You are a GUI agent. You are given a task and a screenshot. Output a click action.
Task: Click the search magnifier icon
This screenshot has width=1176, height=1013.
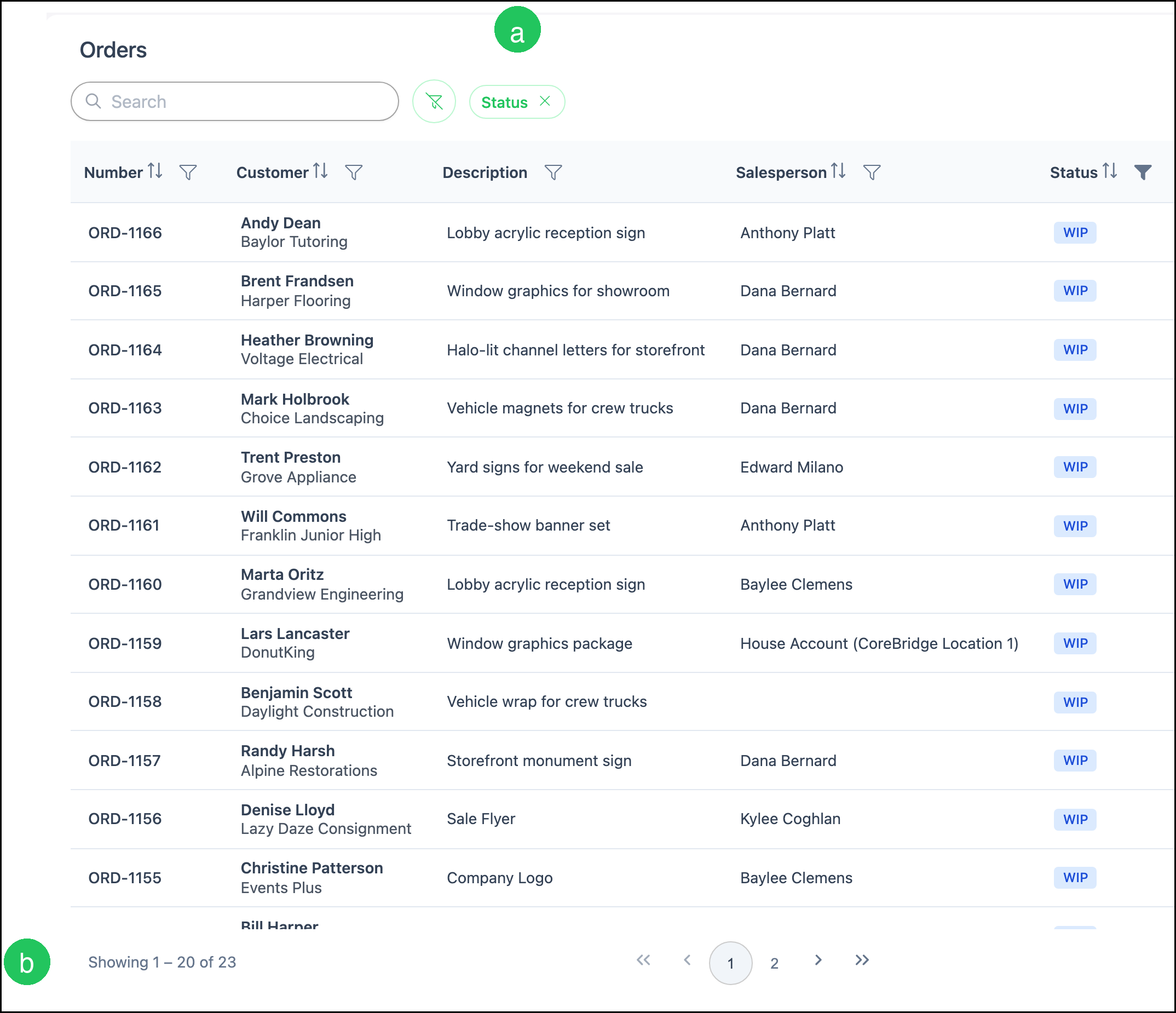[x=93, y=101]
